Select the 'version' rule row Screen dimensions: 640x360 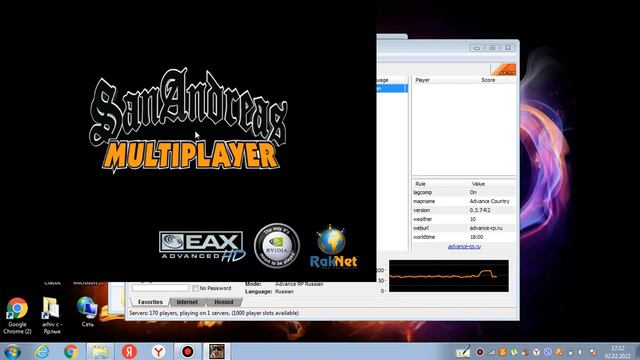464,210
